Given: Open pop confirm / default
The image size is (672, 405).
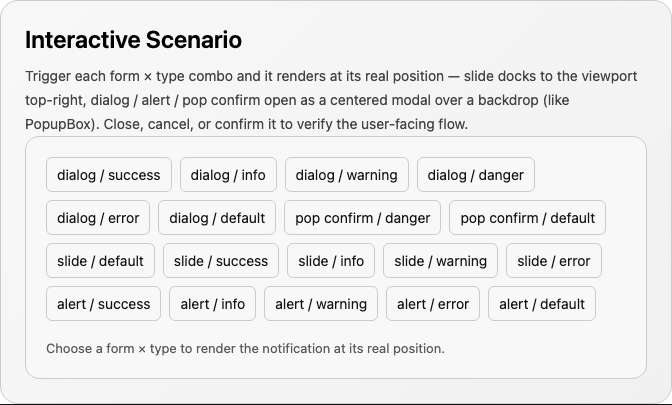Looking at the screenshot, I should (x=528, y=218).
